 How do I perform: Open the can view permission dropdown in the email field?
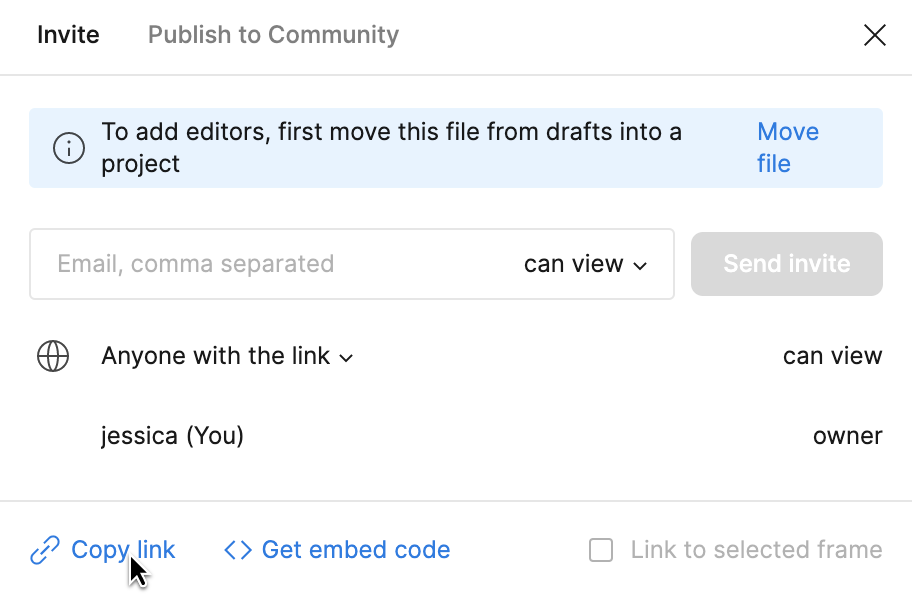[585, 264]
